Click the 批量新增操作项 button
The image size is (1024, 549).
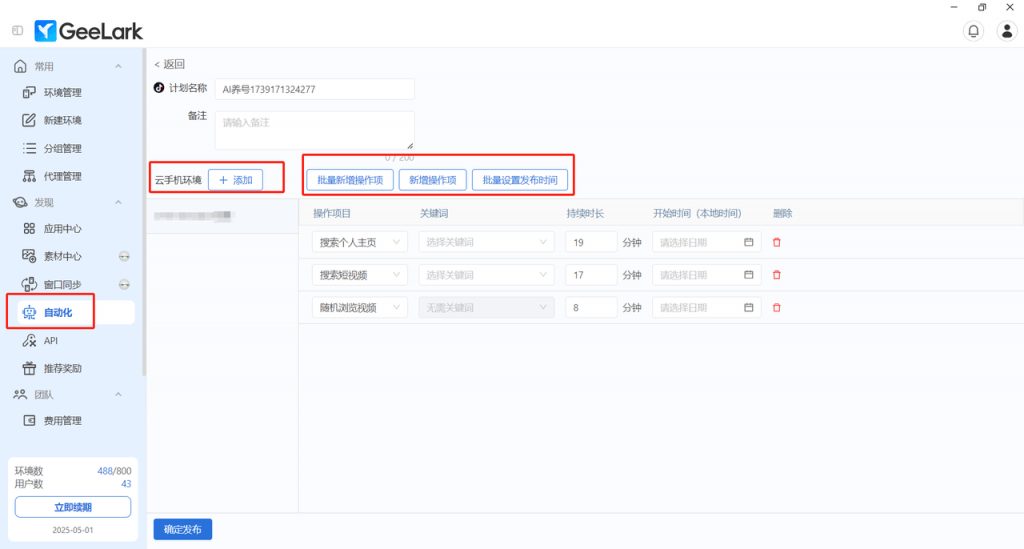[349, 180]
